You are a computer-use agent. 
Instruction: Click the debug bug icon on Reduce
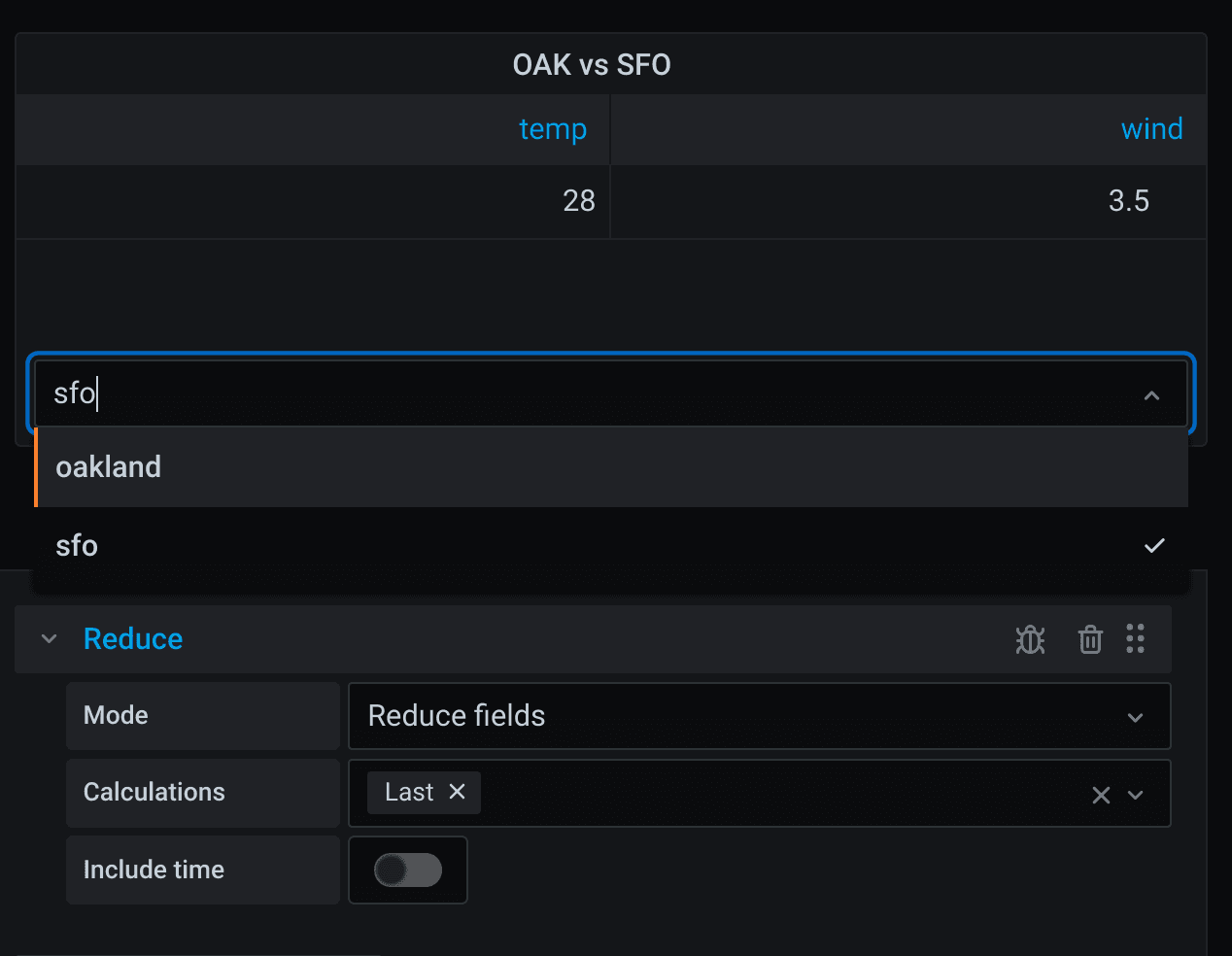click(1030, 639)
